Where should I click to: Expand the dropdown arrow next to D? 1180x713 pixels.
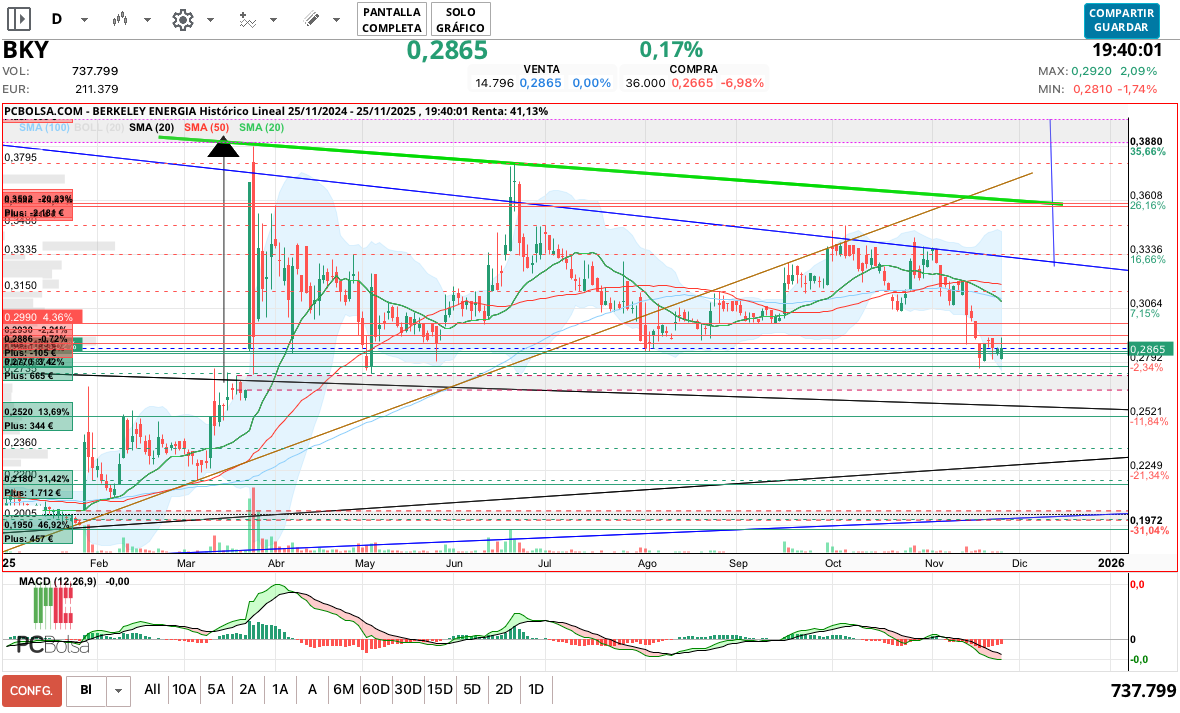(84, 20)
